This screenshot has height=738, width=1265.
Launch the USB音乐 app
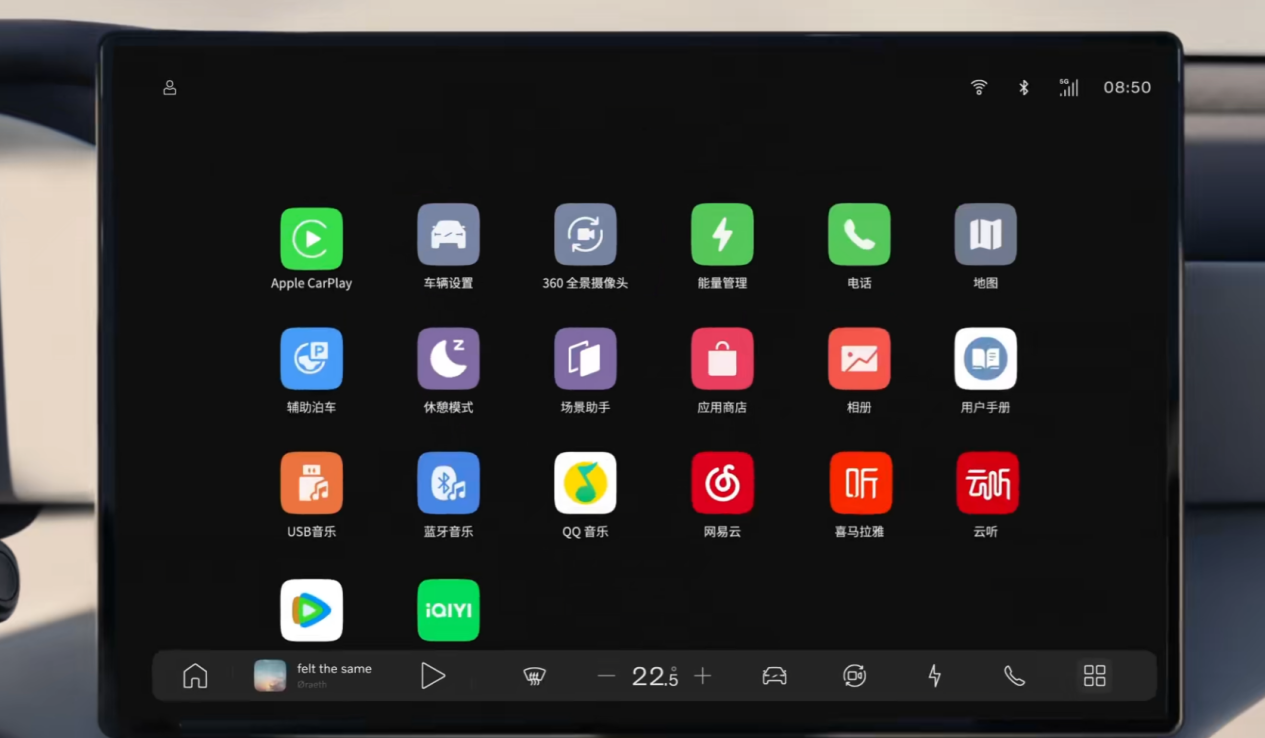tap(311, 482)
